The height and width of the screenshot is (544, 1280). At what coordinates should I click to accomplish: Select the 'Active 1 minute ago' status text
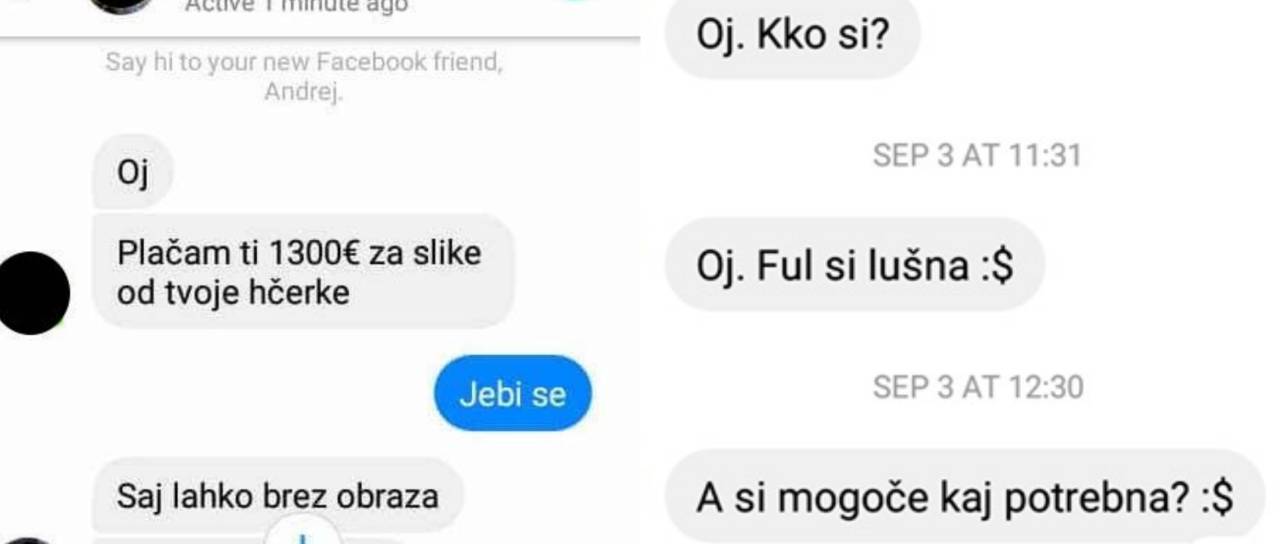[297, 6]
